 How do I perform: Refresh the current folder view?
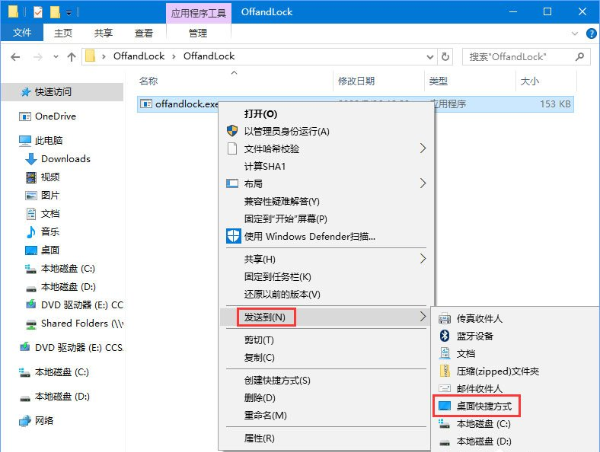point(445,57)
